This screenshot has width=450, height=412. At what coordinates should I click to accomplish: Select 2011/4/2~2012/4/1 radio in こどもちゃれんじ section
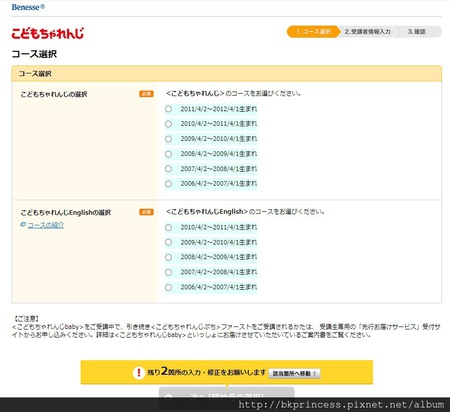[x=168, y=109]
